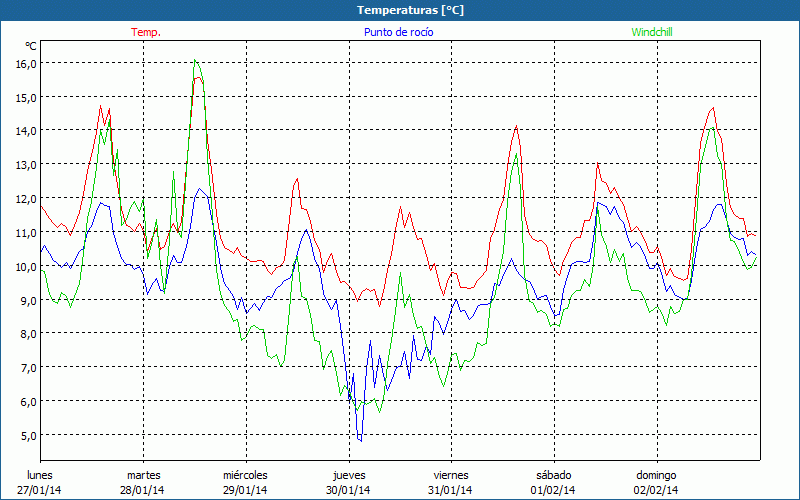Select the "viernes" day label

click(x=451, y=475)
